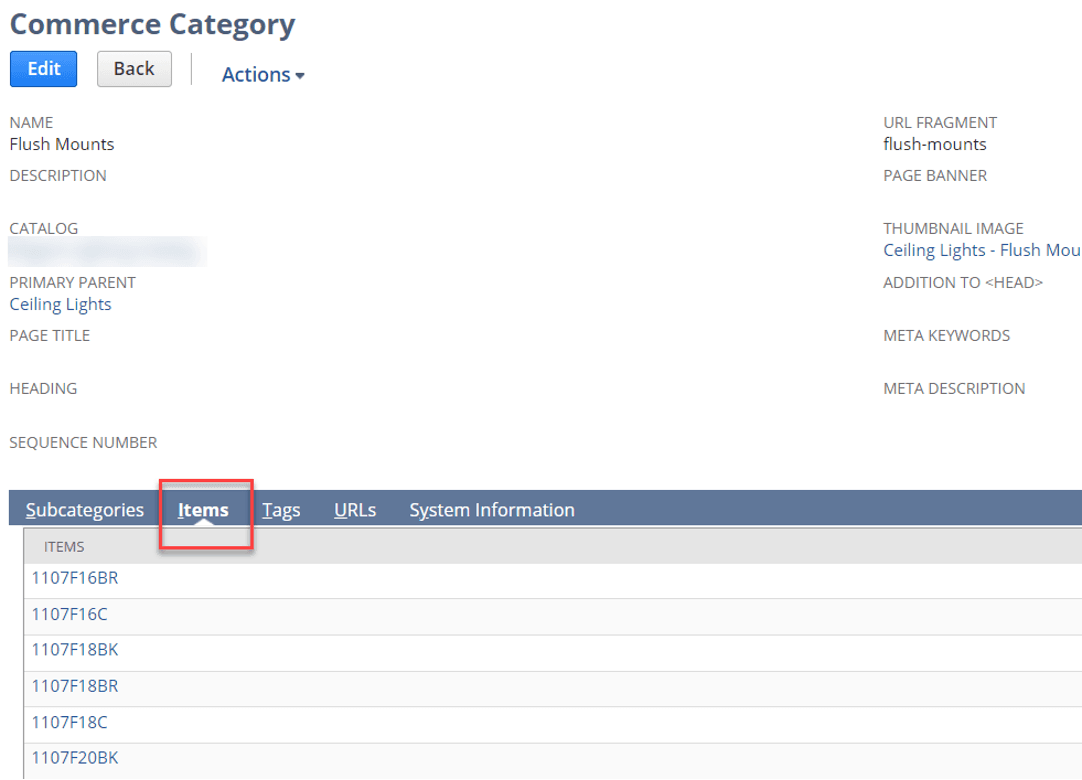This screenshot has height=780, width=1082.
Task: Open item 1107F20BK
Action: coord(75,758)
